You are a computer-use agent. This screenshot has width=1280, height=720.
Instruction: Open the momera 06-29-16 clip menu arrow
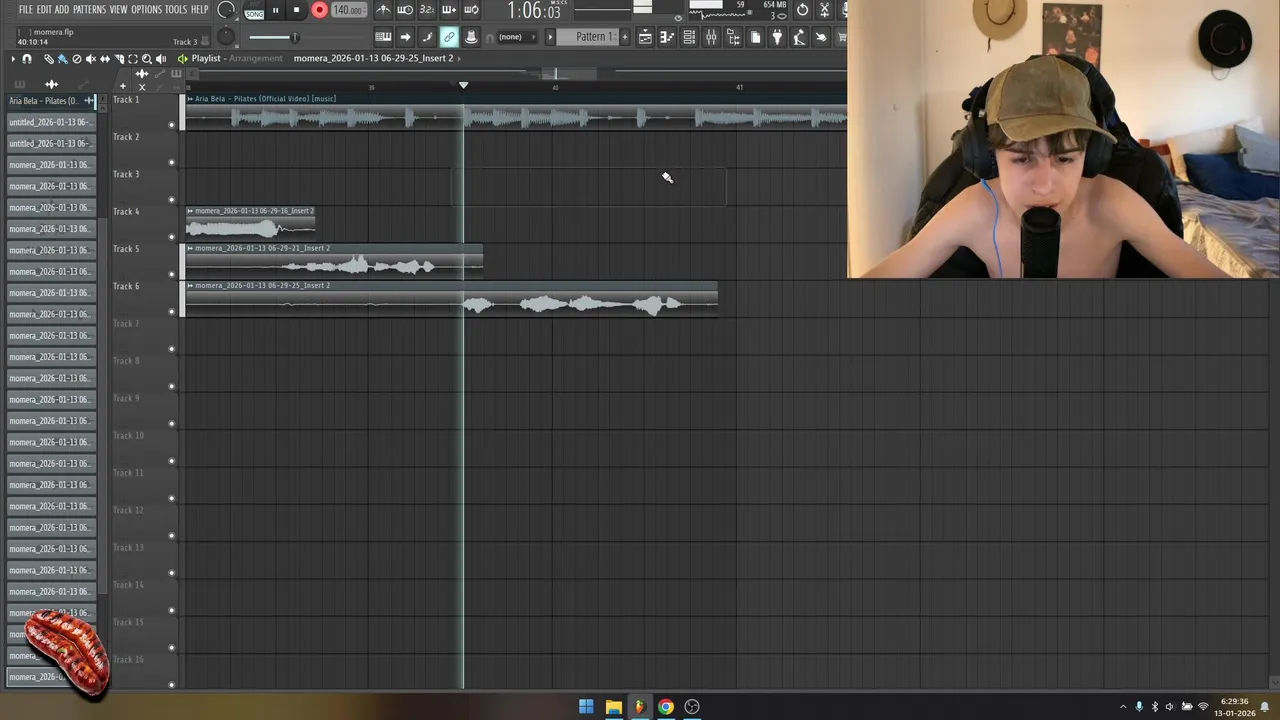click(190, 211)
